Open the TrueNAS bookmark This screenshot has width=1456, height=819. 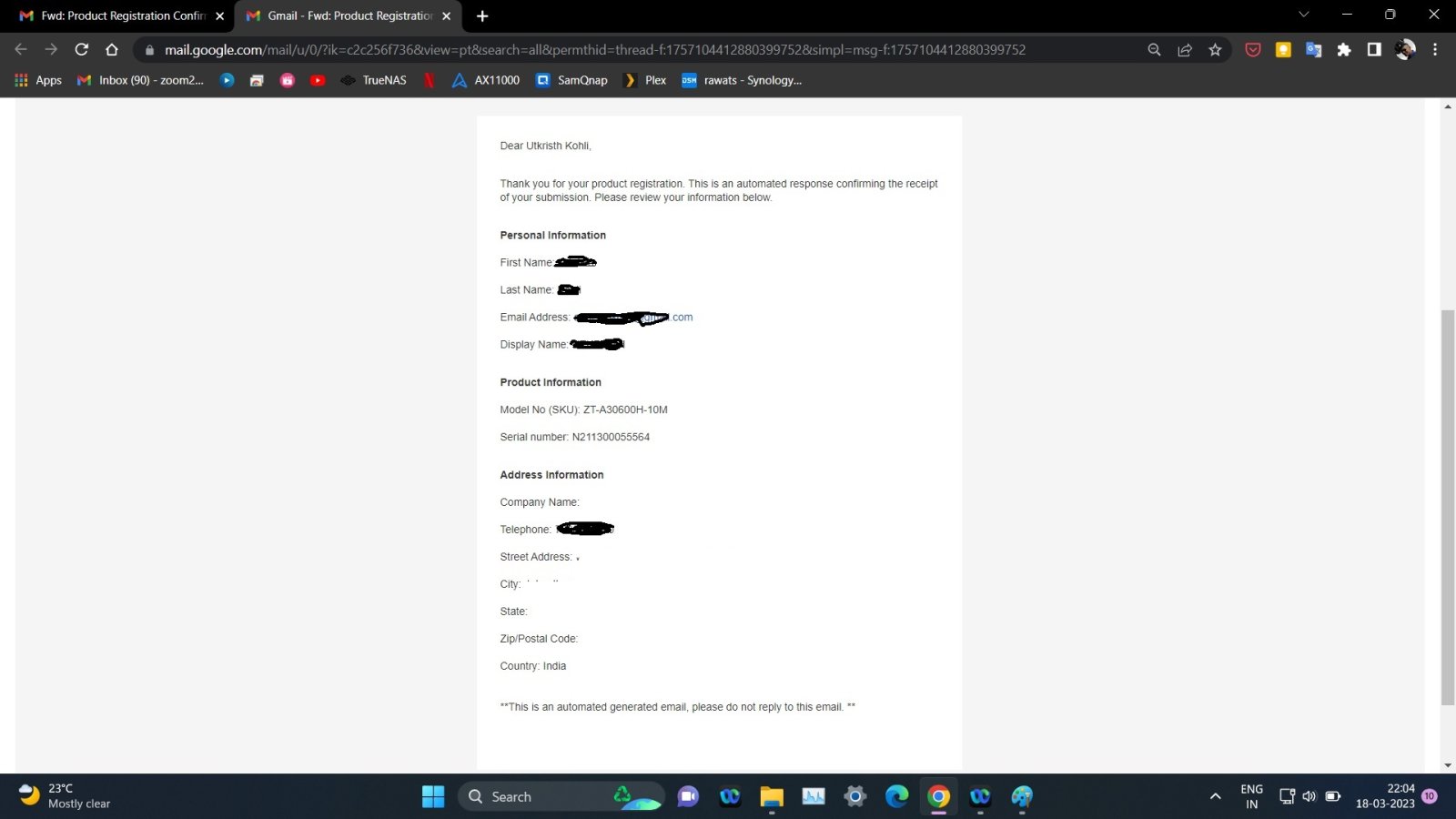point(374,80)
